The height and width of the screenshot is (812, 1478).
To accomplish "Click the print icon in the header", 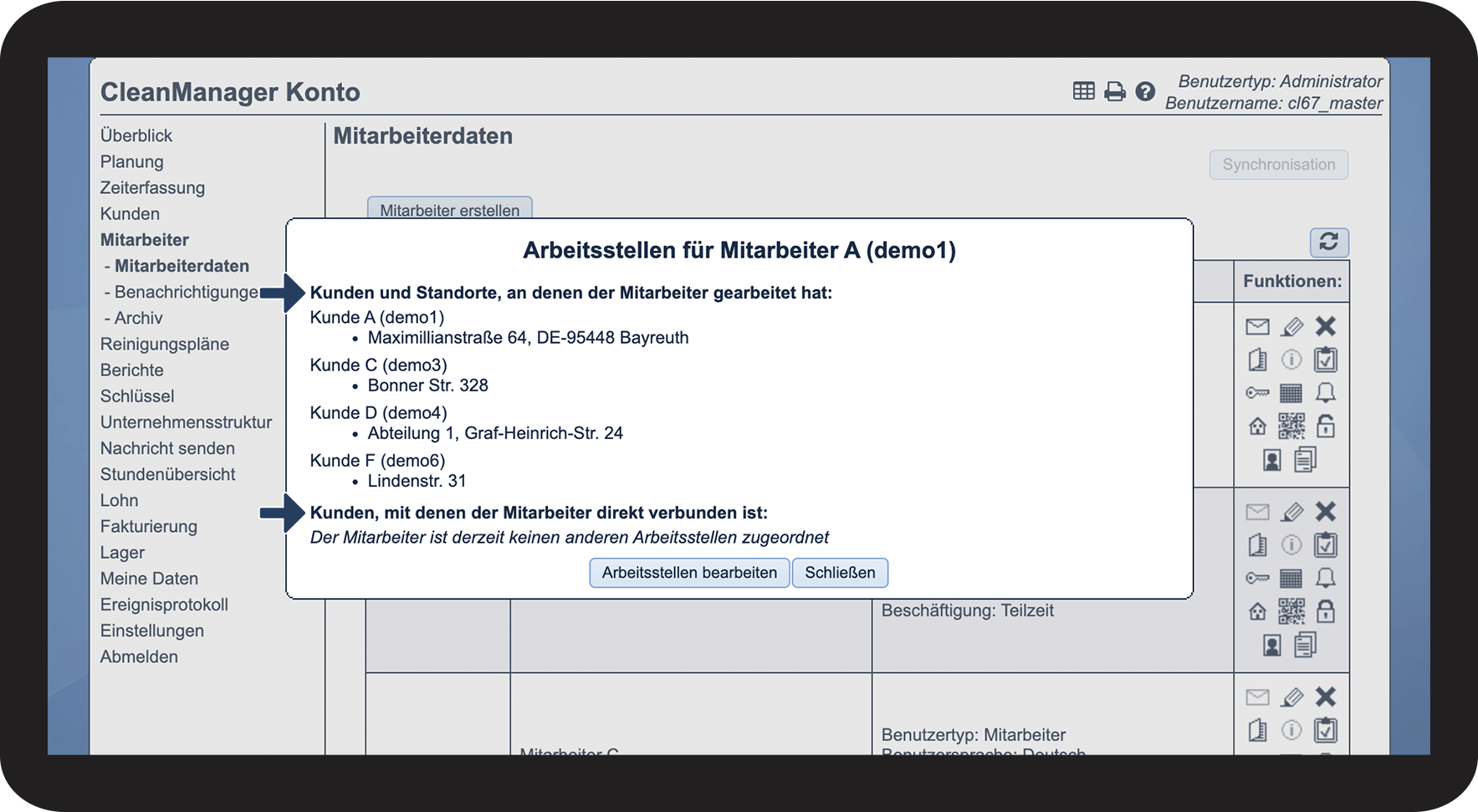I will tap(1114, 92).
